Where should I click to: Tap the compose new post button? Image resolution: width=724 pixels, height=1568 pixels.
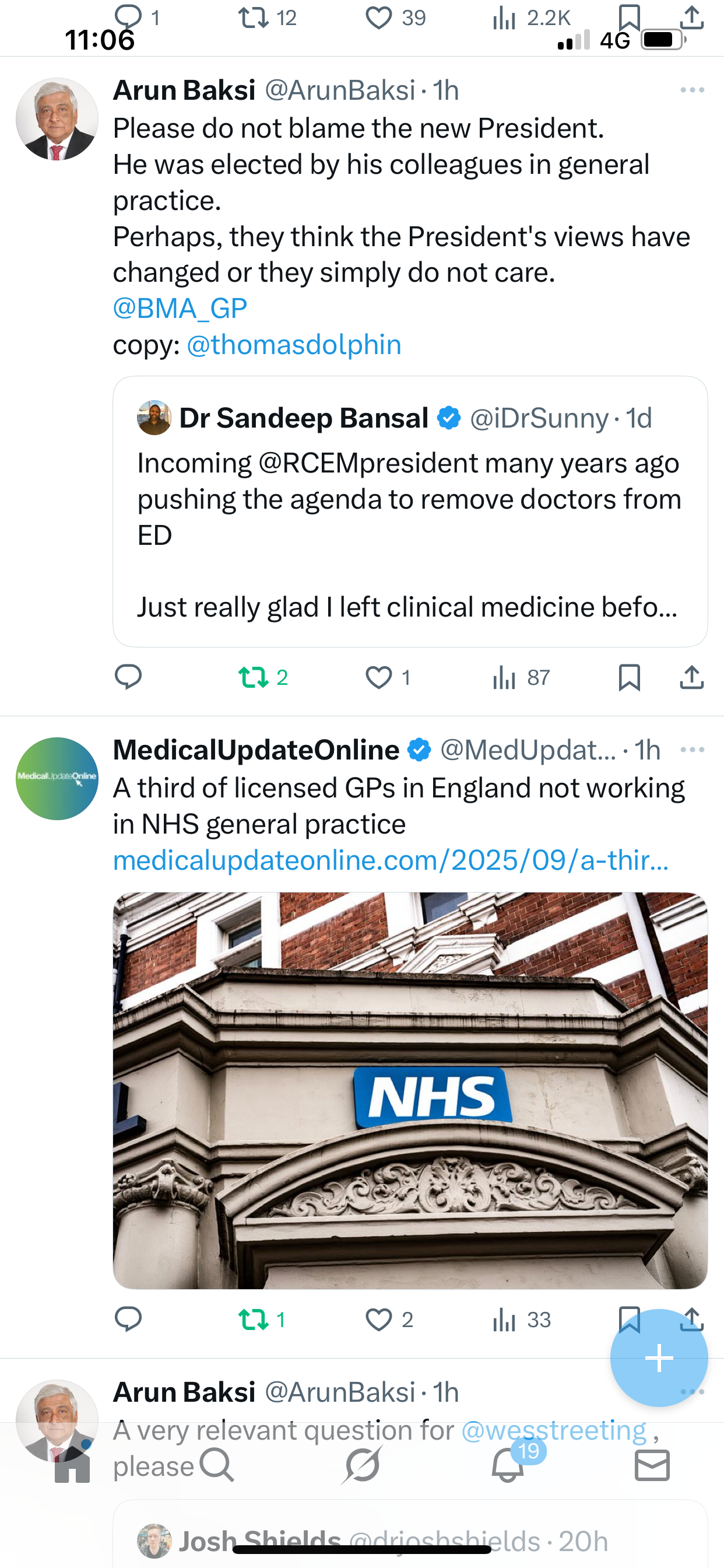point(659,1357)
